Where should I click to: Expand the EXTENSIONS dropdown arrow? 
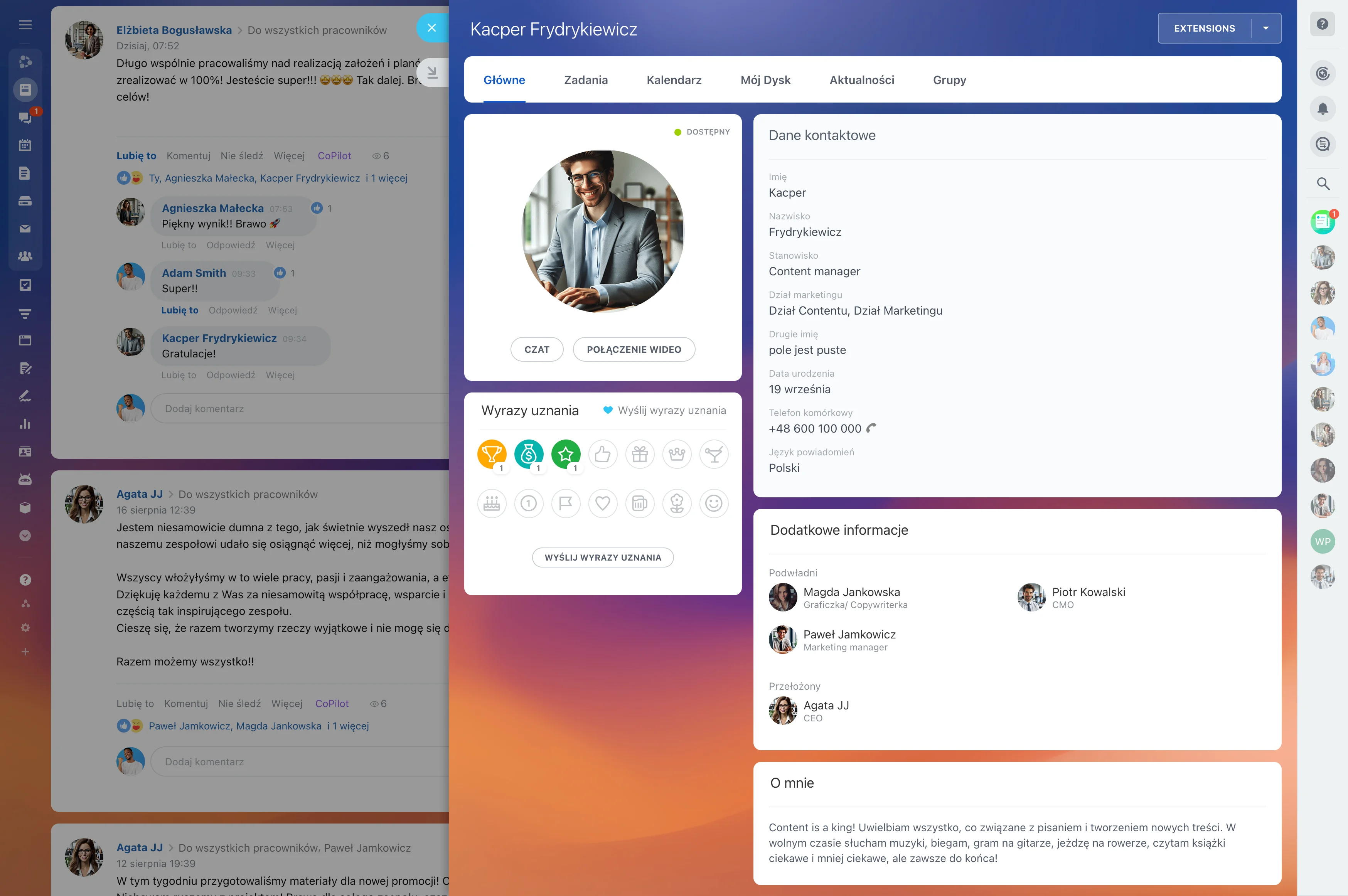pos(1266,28)
